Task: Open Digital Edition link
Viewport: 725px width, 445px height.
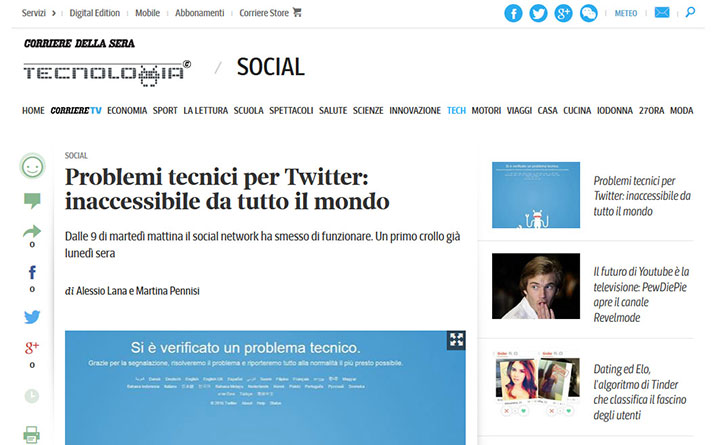Action: click(94, 13)
